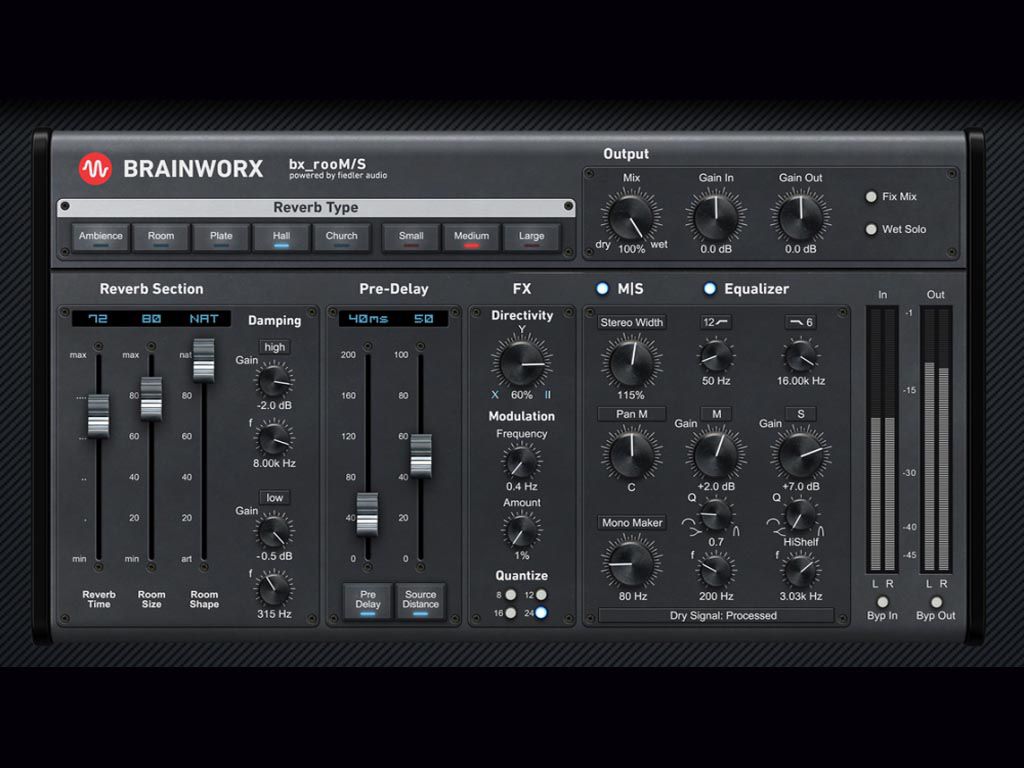Click the Dry Signal: Processed bar
This screenshot has height=768, width=1024.
point(716,616)
